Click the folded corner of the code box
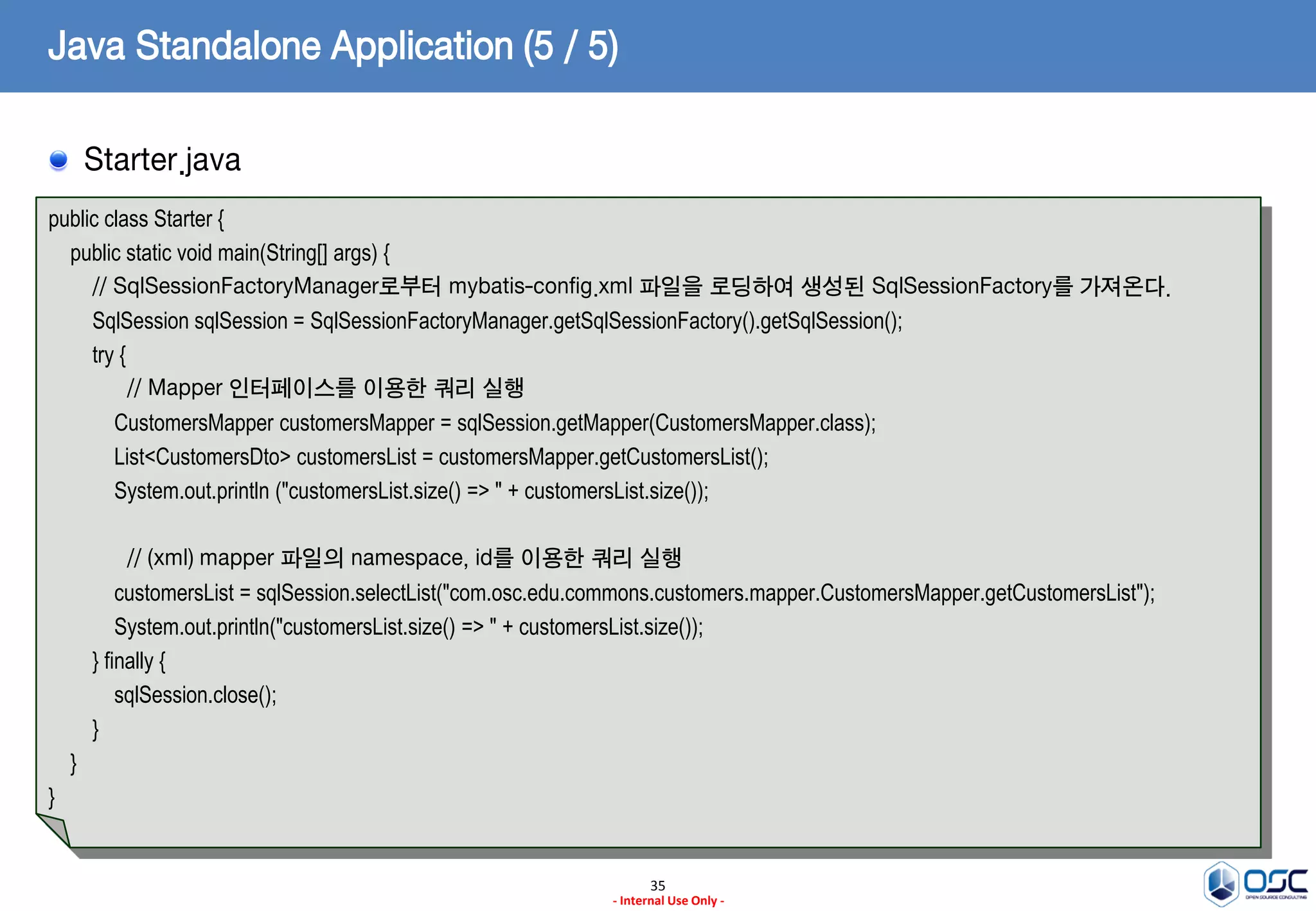 point(54,829)
